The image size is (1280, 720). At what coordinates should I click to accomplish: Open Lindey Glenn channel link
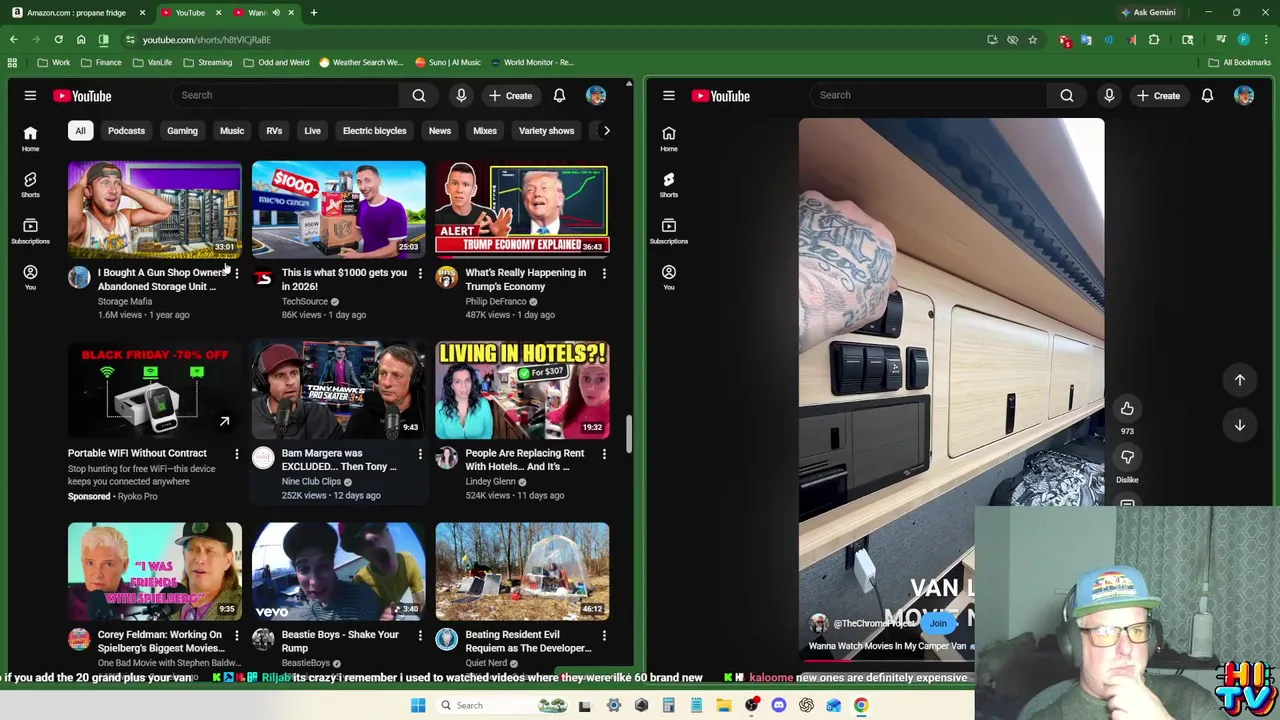click(x=491, y=481)
